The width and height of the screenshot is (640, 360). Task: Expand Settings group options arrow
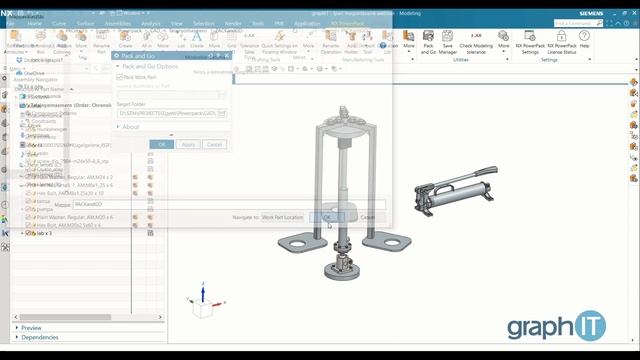click(x=590, y=60)
